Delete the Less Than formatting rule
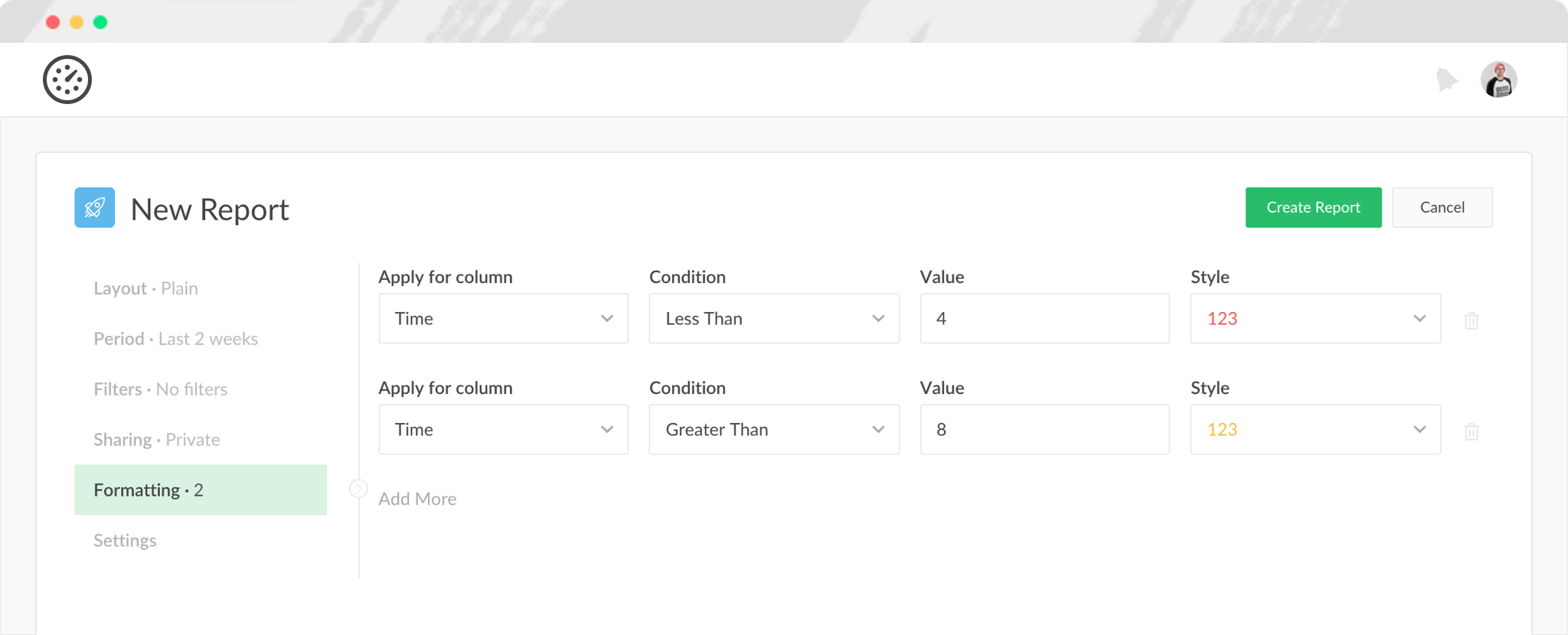The image size is (1568, 635). 1472,321
